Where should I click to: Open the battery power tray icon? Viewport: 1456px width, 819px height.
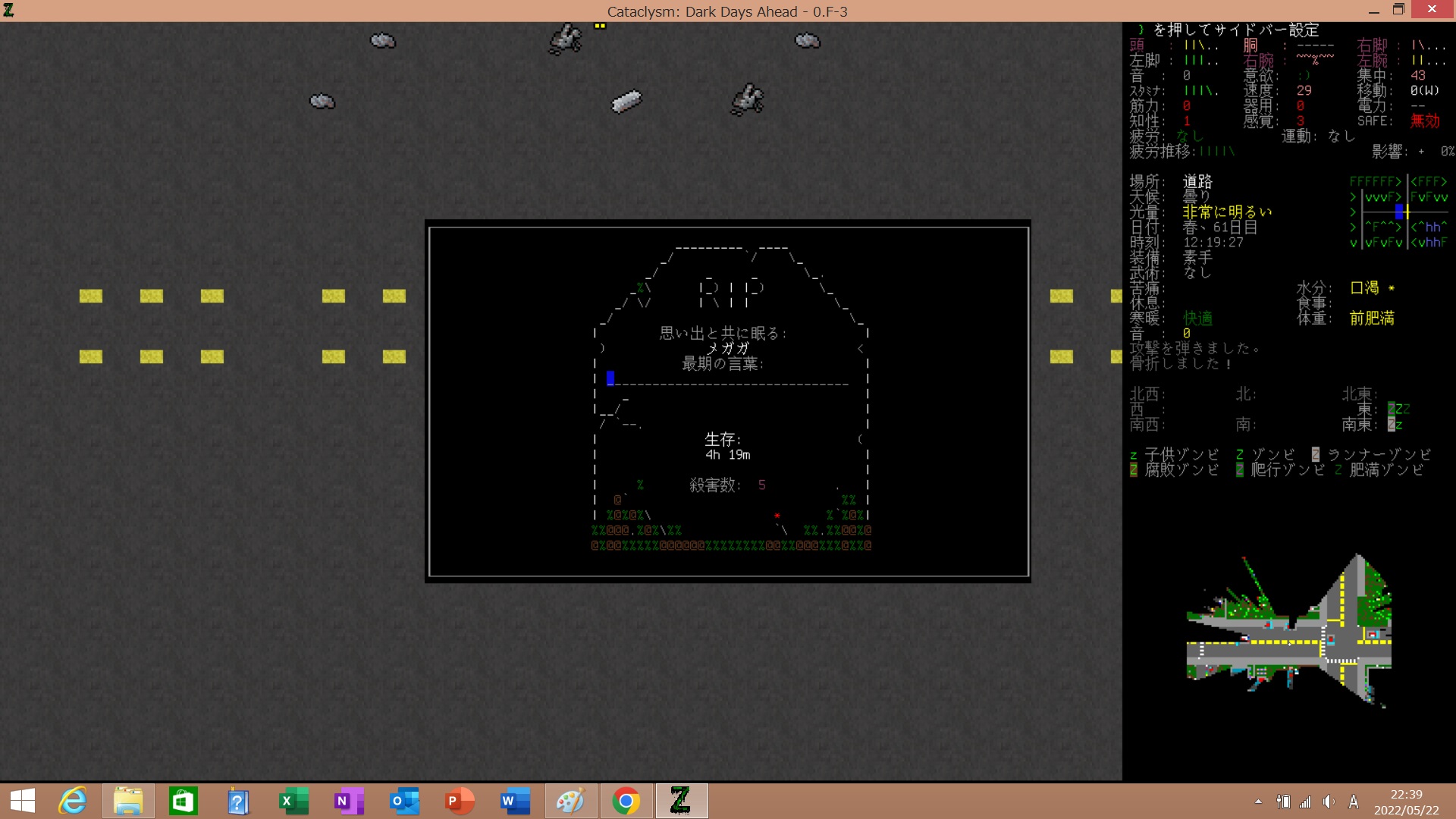(x=1283, y=802)
